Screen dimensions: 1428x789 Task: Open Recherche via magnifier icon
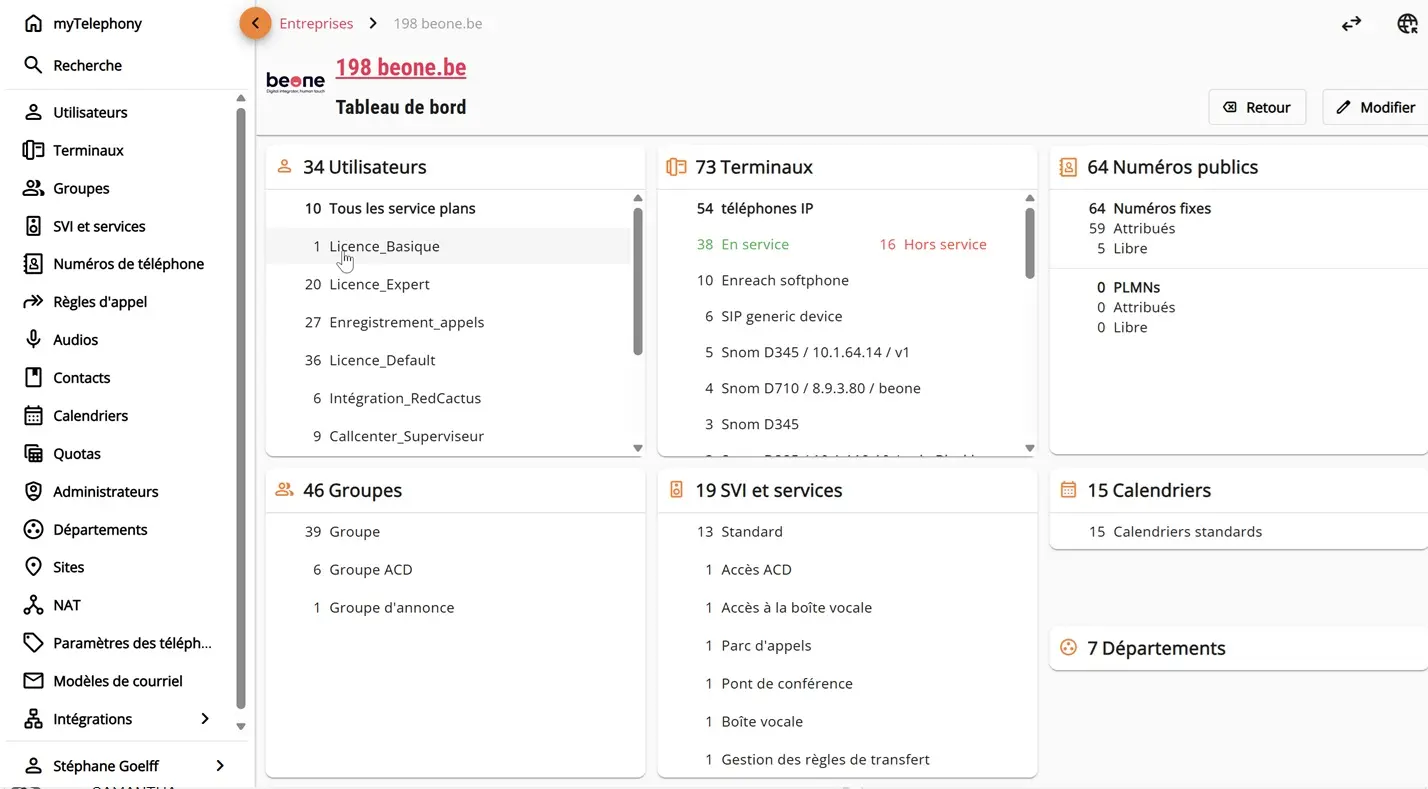point(34,65)
